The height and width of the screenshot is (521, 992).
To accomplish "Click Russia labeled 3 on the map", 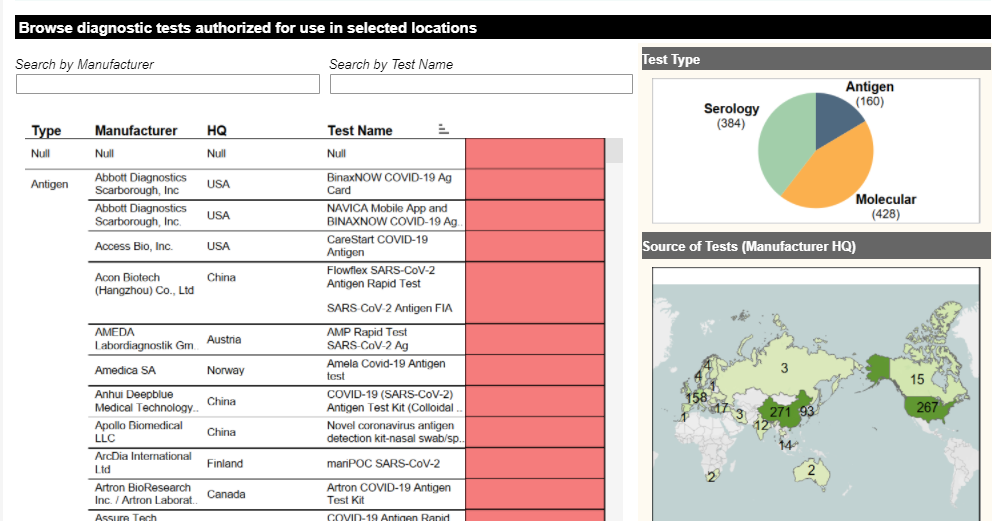I will point(784,368).
